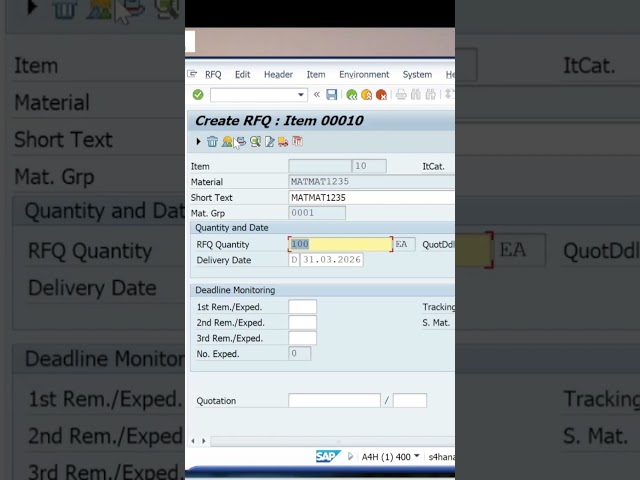The height and width of the screenshot is (480, 640).
Task: Click the Item number field showing 10
Action: pyautogui.click(x=369, y=166)
